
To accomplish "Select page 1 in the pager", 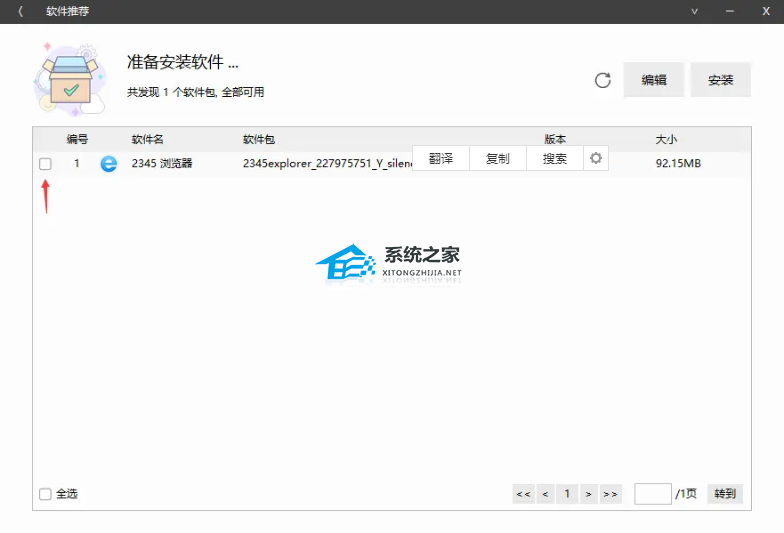I will [x=567, y=494].
